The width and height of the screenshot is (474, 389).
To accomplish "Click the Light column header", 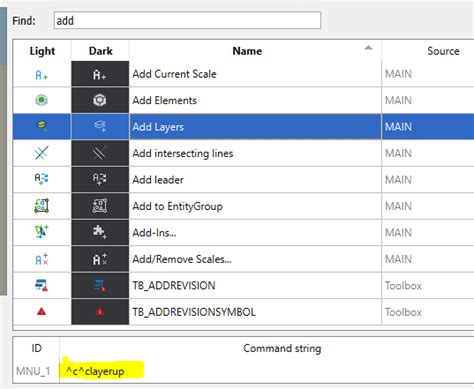I will click(x=42, y=51).
